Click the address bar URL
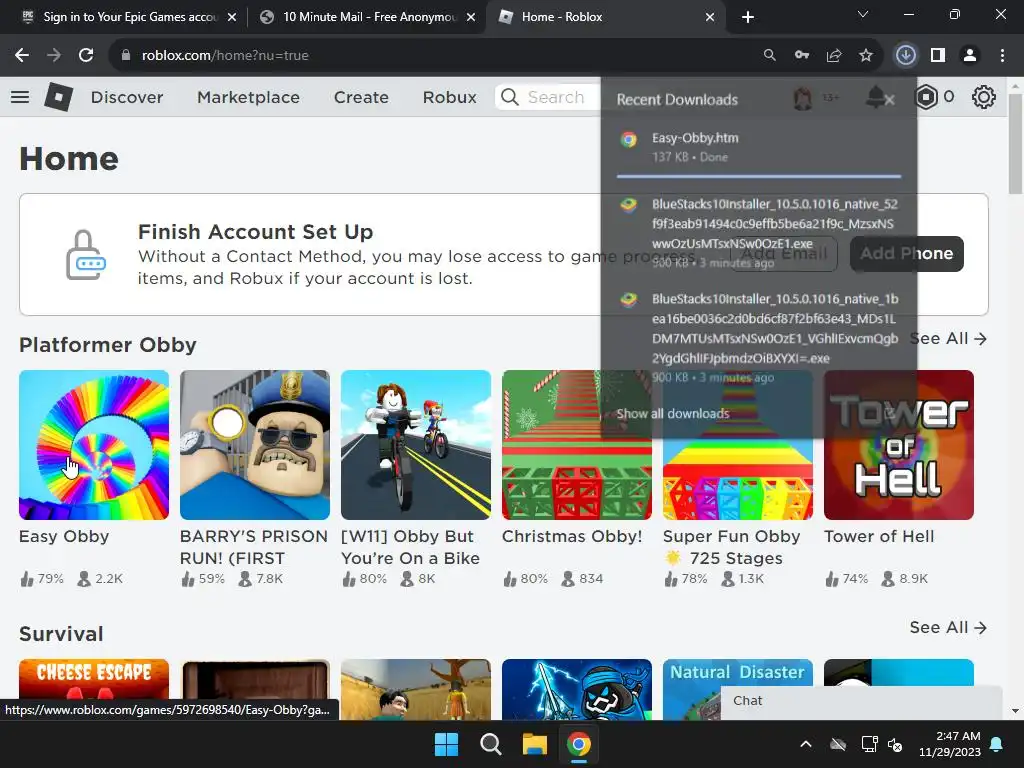This screenshot has height=768, width=1024. [x=225, y=56]
